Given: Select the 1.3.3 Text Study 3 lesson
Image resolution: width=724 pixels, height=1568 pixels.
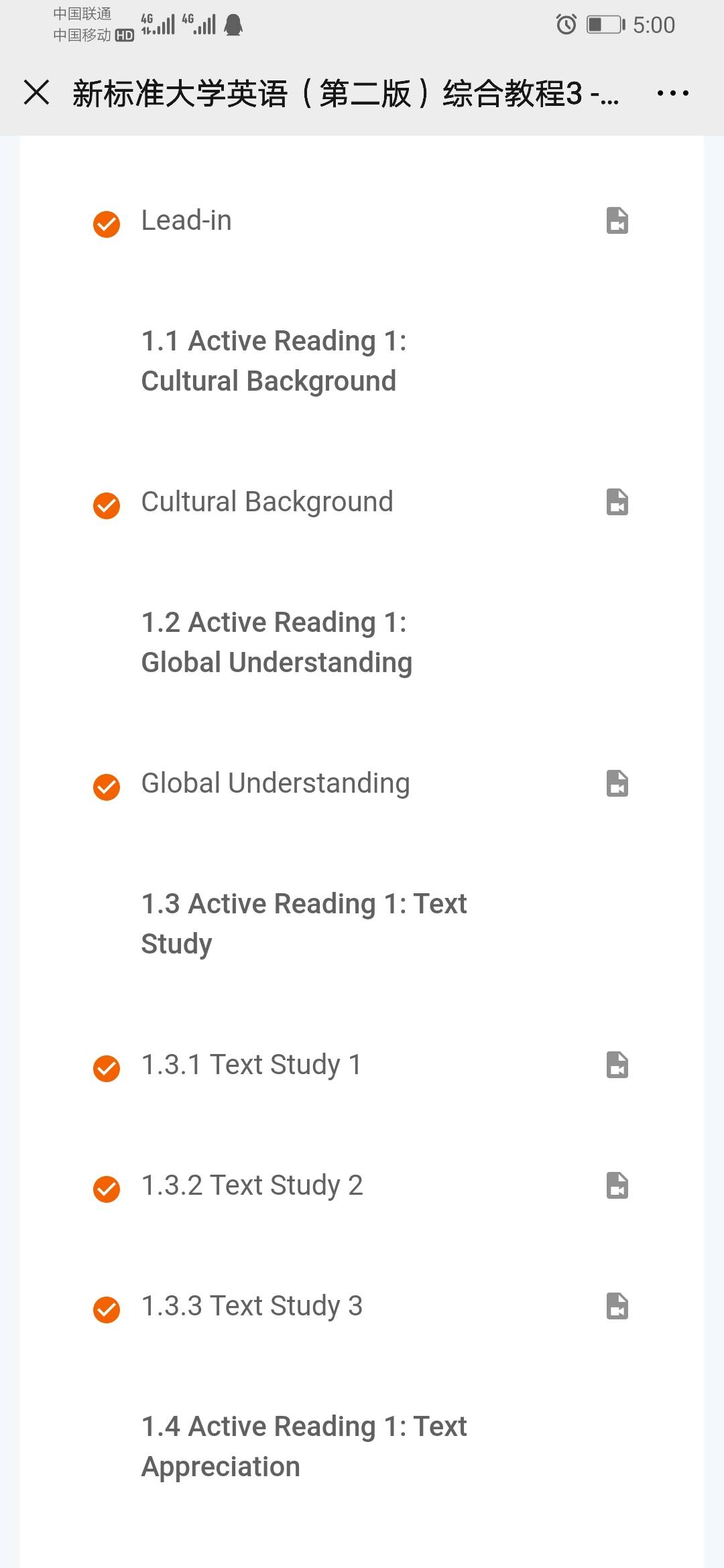Looking at the screenshot, I should (252, 1306).
